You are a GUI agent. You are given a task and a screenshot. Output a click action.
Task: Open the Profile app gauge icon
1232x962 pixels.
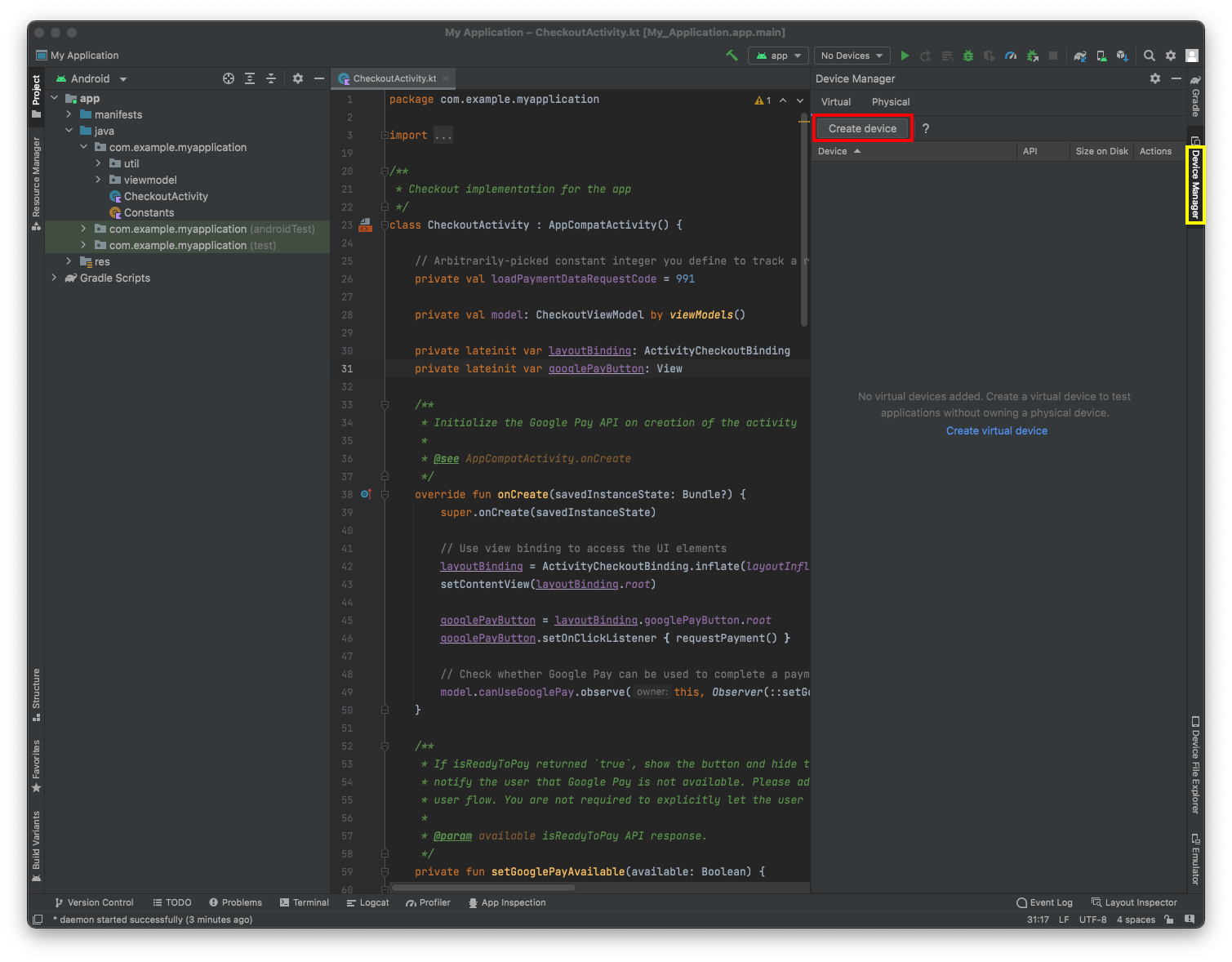coord(1011,56)
